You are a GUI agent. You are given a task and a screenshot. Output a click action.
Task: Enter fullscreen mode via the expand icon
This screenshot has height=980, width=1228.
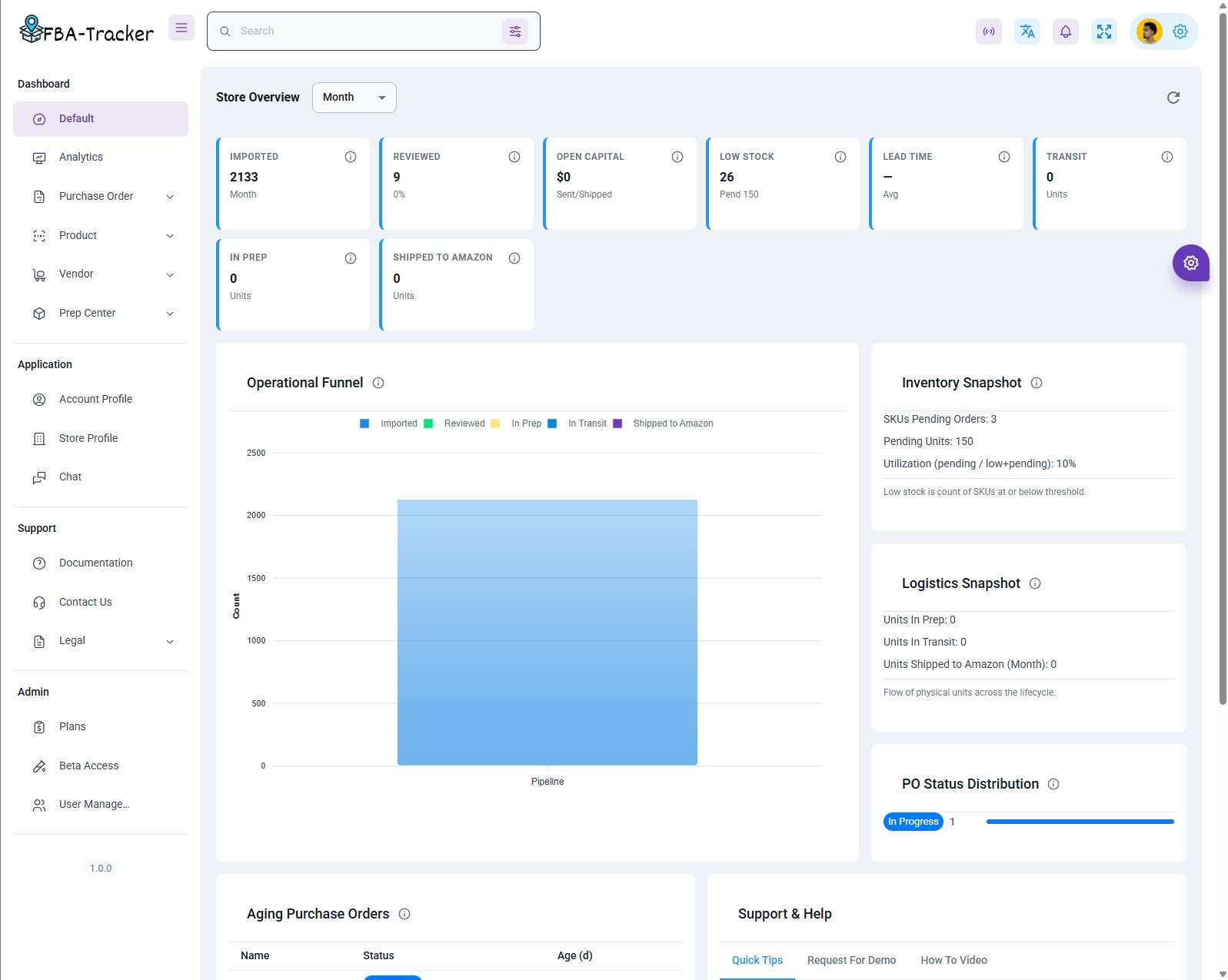coord(1104,32)
